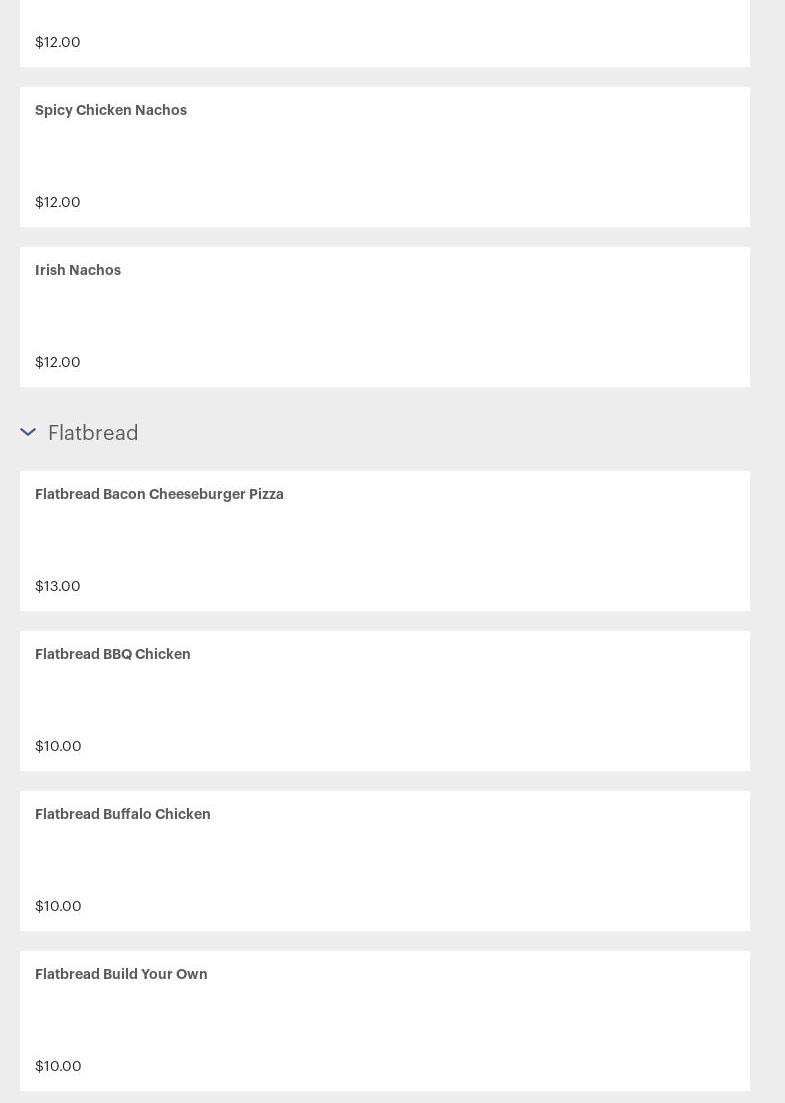Viewport: 785px width, 1103px height.
Task: Click the Flatbread section heading
Action: point(93,433)
